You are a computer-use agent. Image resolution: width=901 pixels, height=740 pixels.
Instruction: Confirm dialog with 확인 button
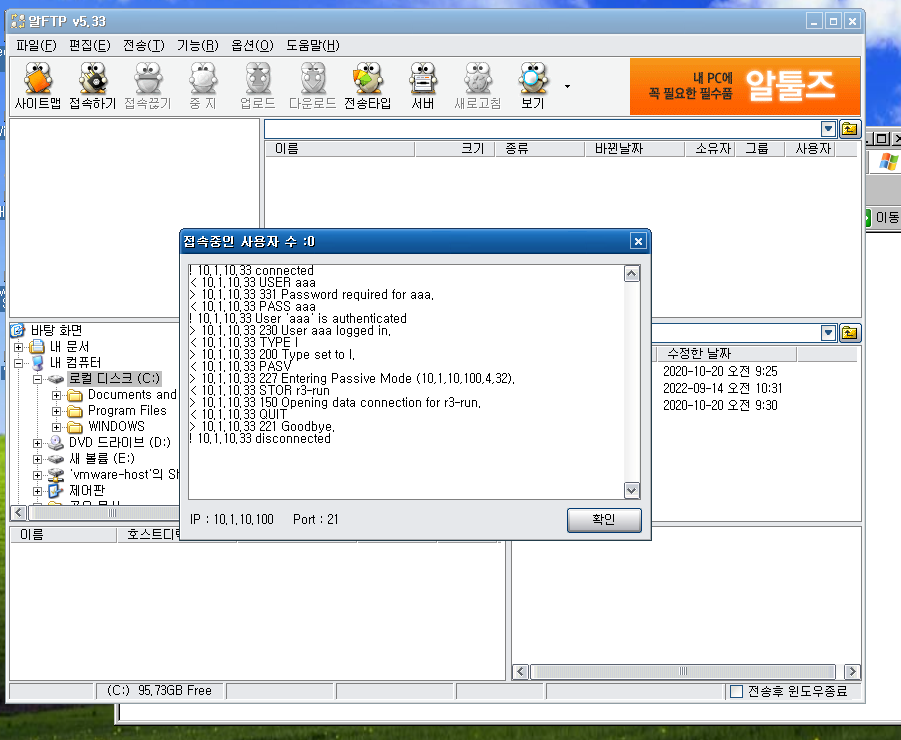604,520
